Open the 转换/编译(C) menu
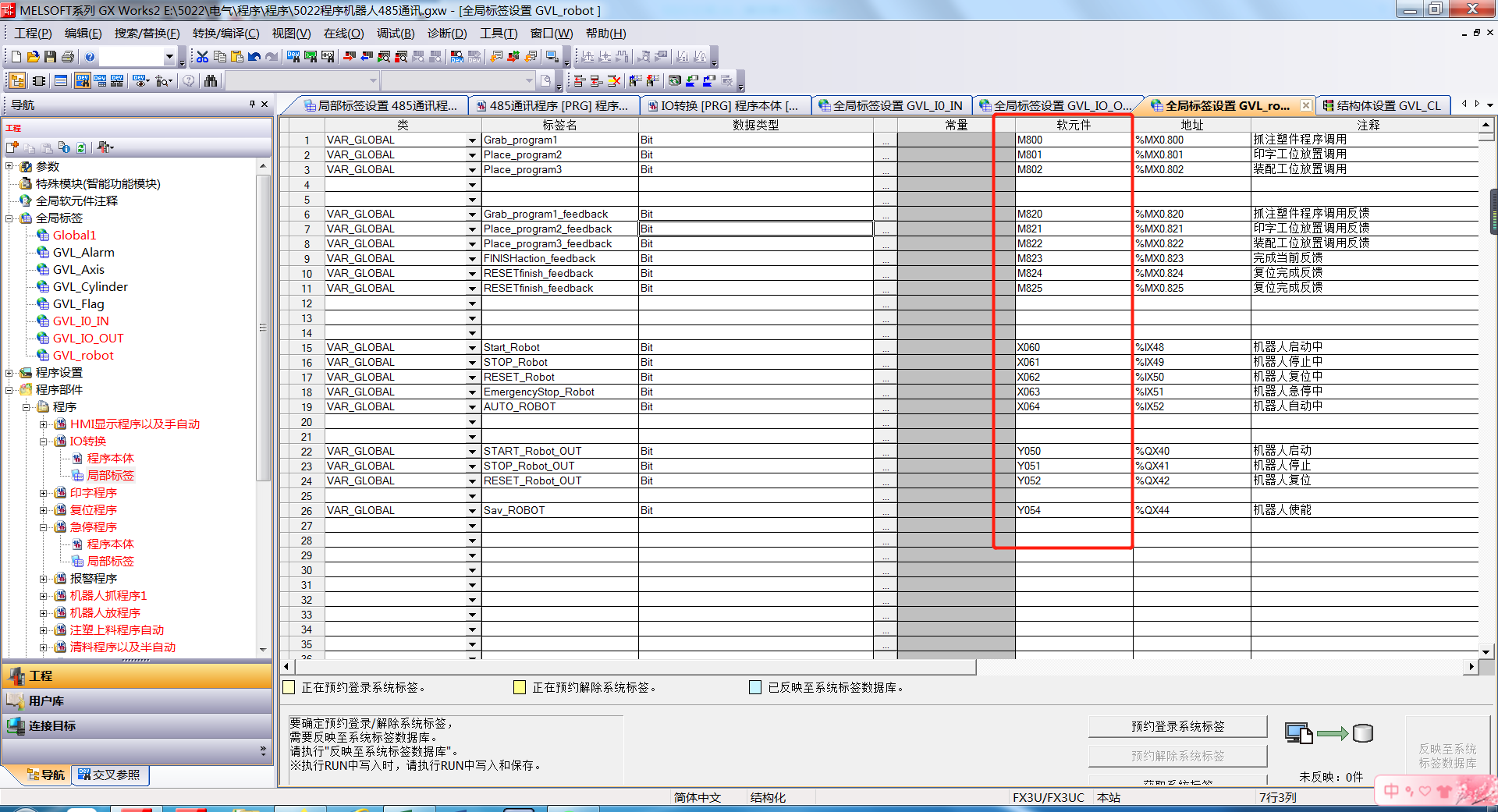Screen dimensions: 1498x812 pyautogui.click(x=225, y=34)
